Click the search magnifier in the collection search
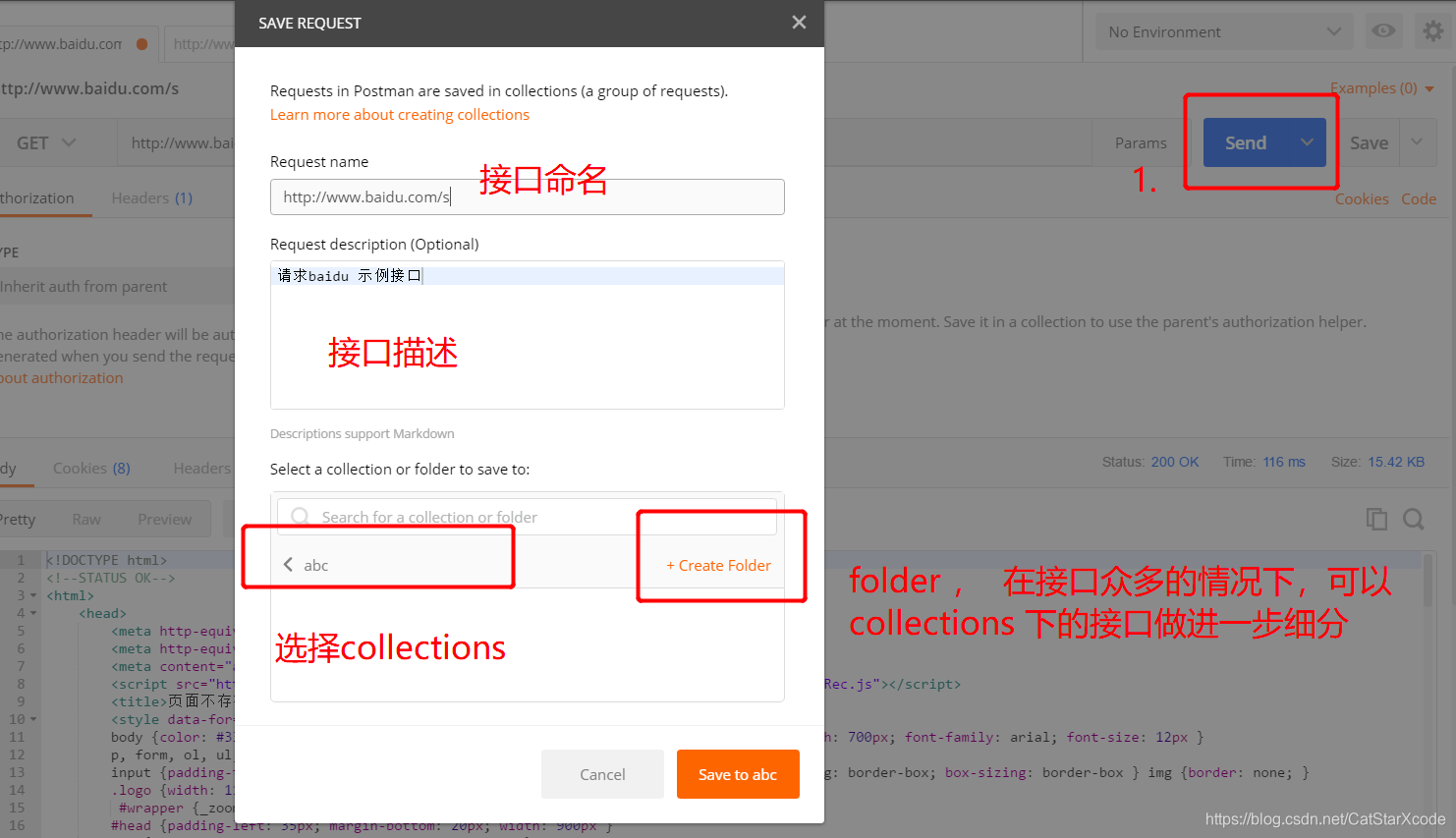Image resolution: width=1456 pixels, height=838 pixels. tap(301, 517)
